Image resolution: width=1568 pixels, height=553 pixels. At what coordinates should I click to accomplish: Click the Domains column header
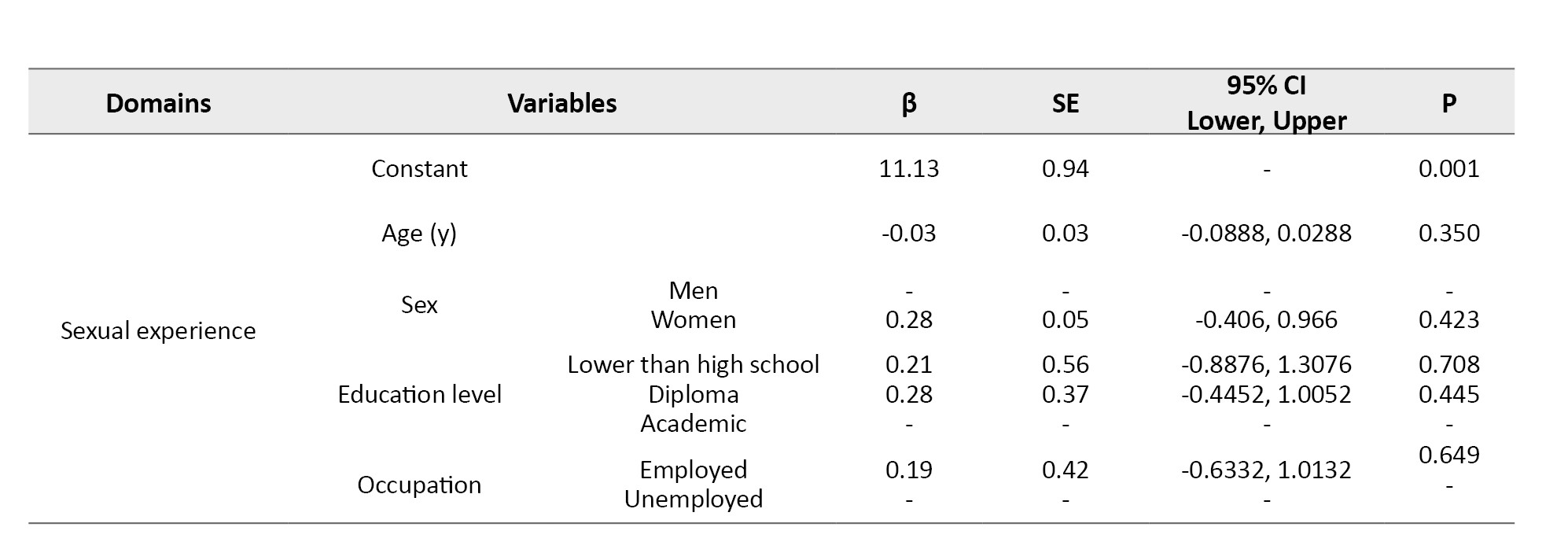pos(158,103)
